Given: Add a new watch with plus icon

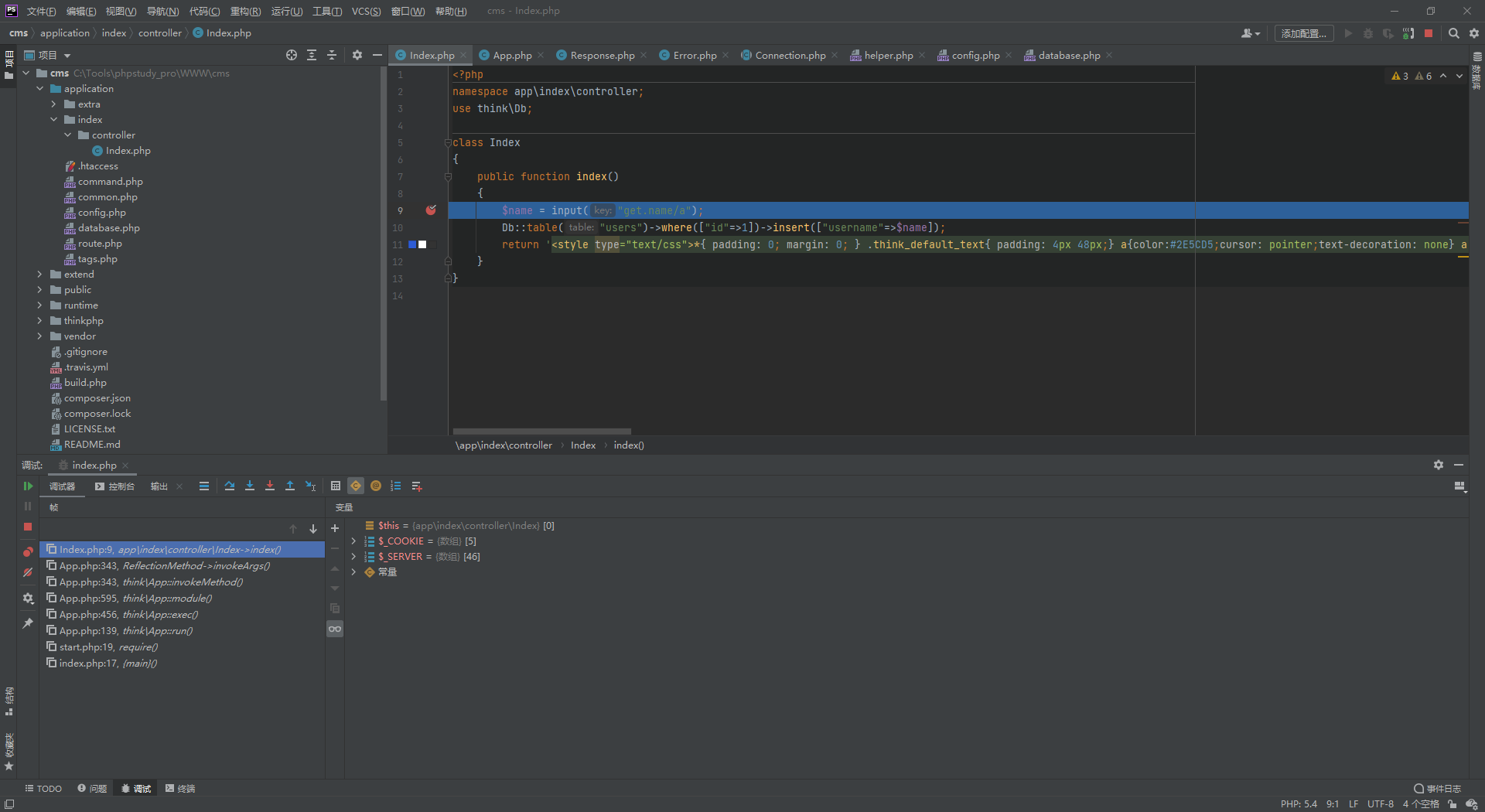Looking at the screenshot, I should click(x=335, y=528).
